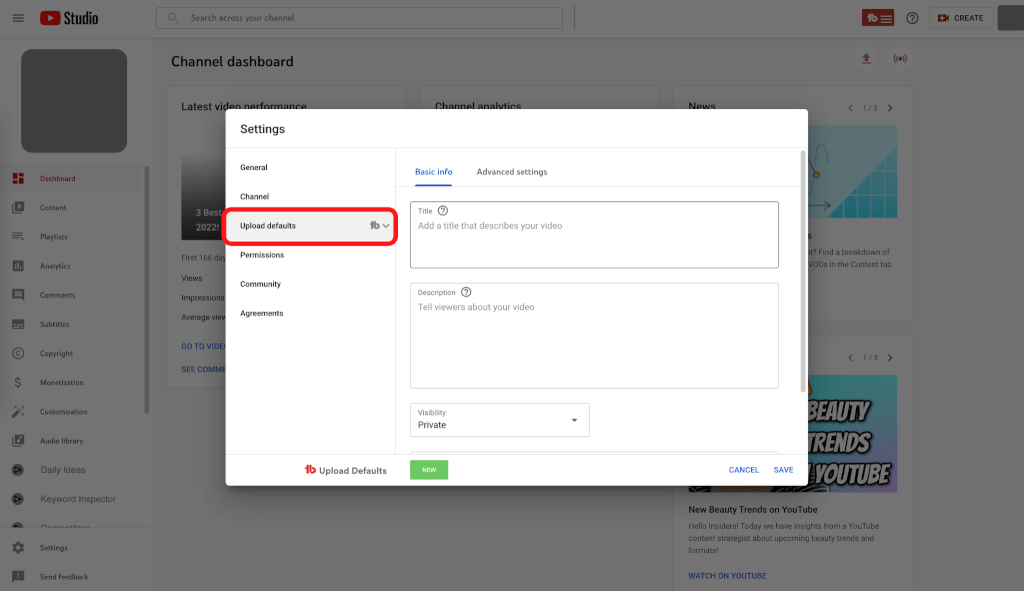This screenshot has height=591, width=1024.
Task: Select the General settings section
Action: 254,168
